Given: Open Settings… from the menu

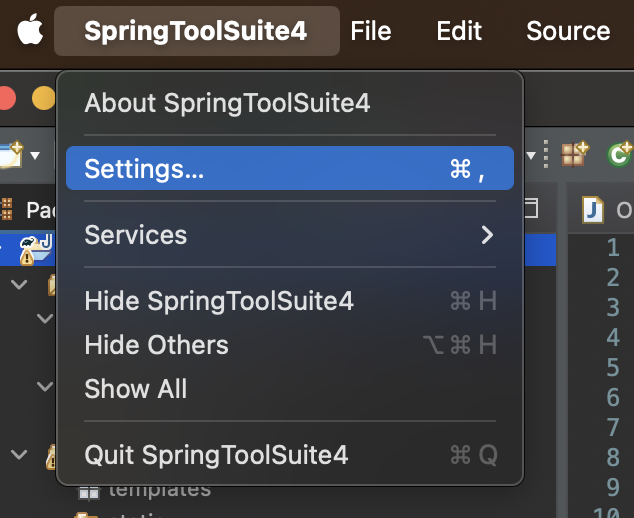Looking at the screenshot, I should click(x=288, y=169).
